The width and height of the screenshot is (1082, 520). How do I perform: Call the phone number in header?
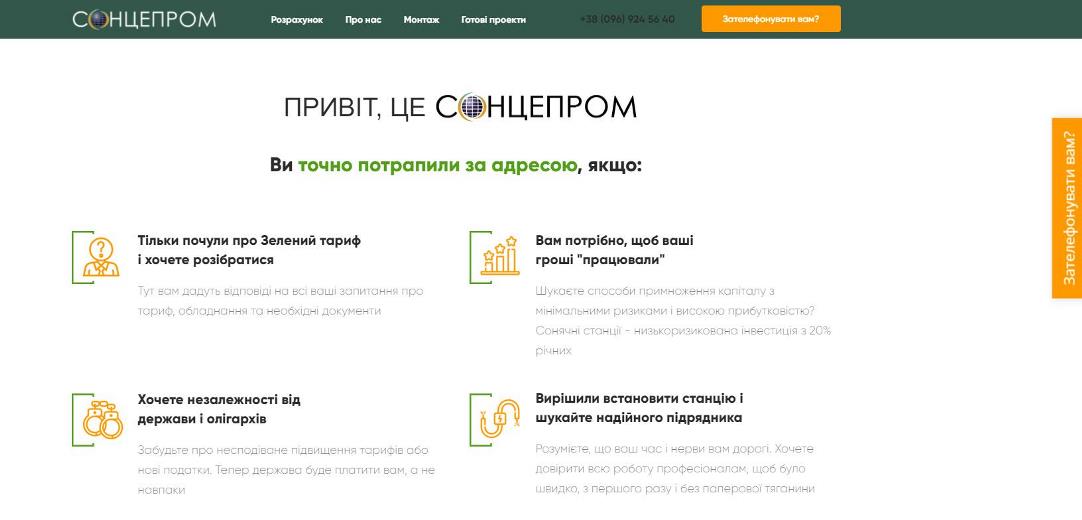[627, 19]
